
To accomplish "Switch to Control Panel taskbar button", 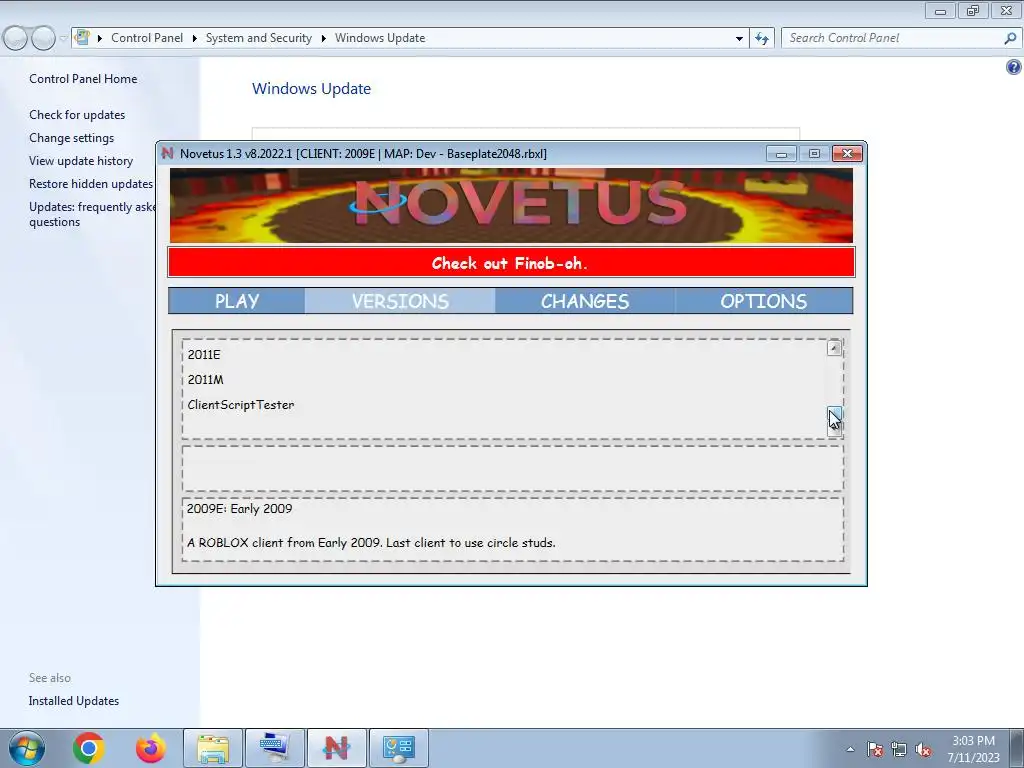I will coord(399,748).
